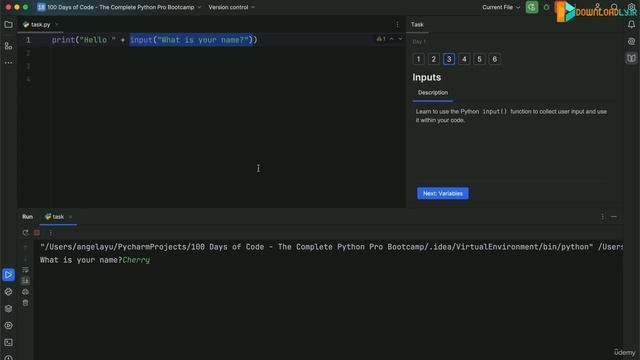Click the Run panel title label
Image resolution: width=640 pixels, height=360 pixels.
click(x=27, y=217)
